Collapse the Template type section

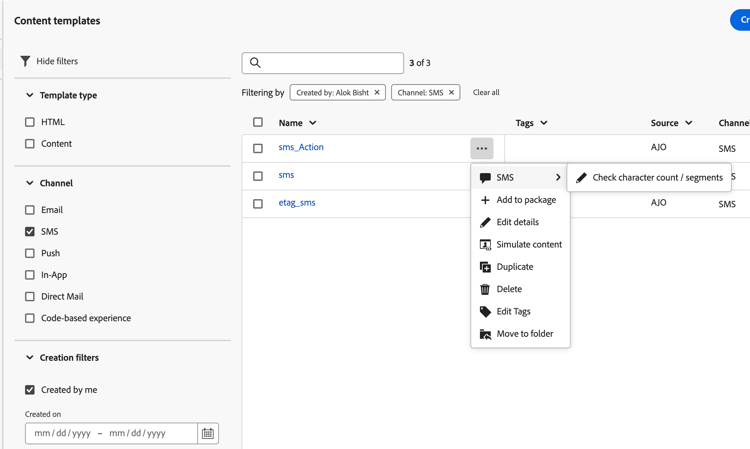pos(30,95)
